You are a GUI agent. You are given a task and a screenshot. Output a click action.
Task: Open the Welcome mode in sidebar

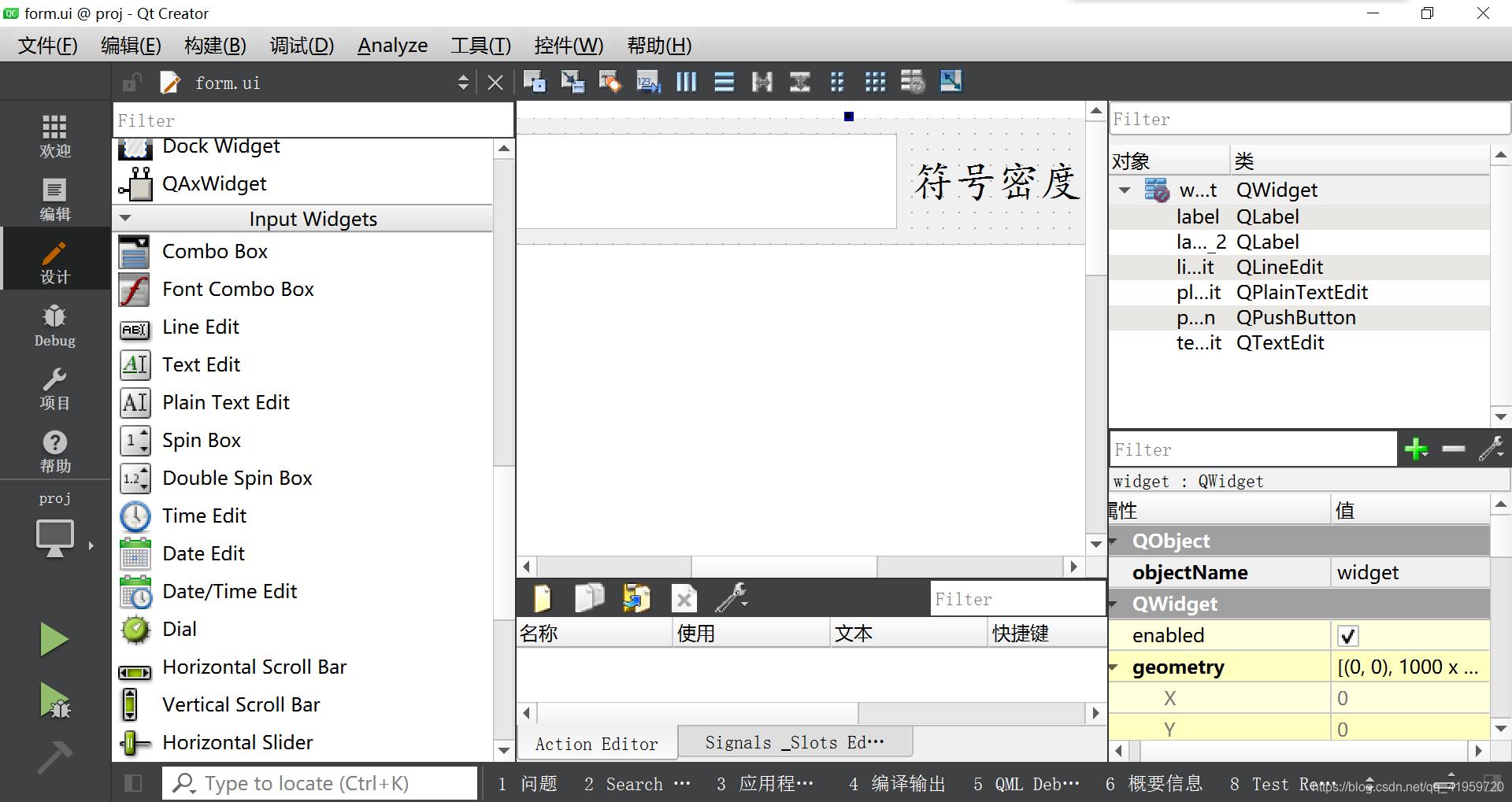click(54, 136)
